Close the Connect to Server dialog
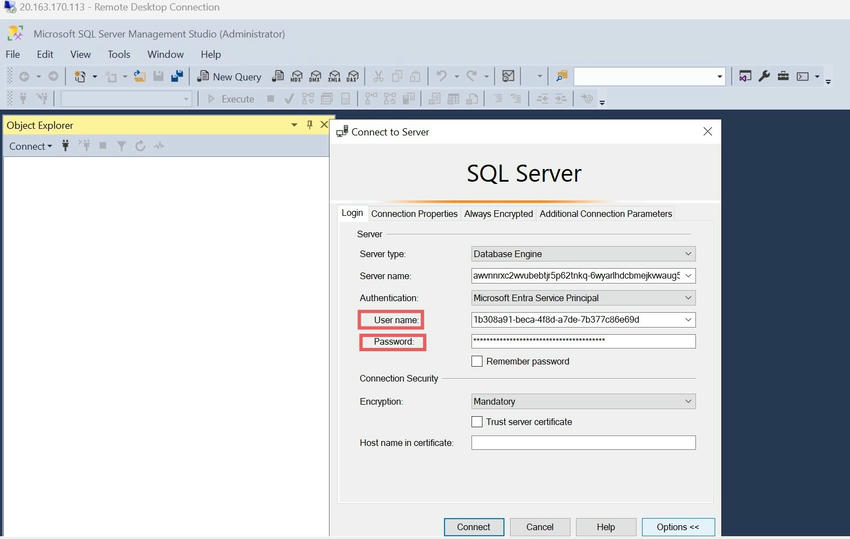Screen dimensions: 850x539 pos(707,131)
